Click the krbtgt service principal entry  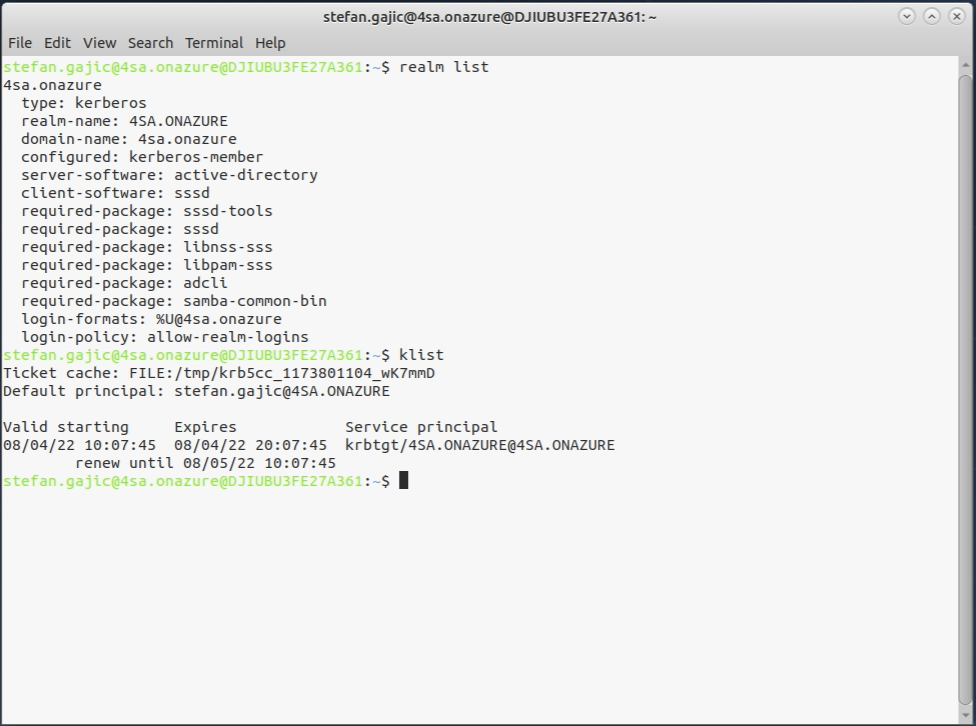[x=480, y=445]
